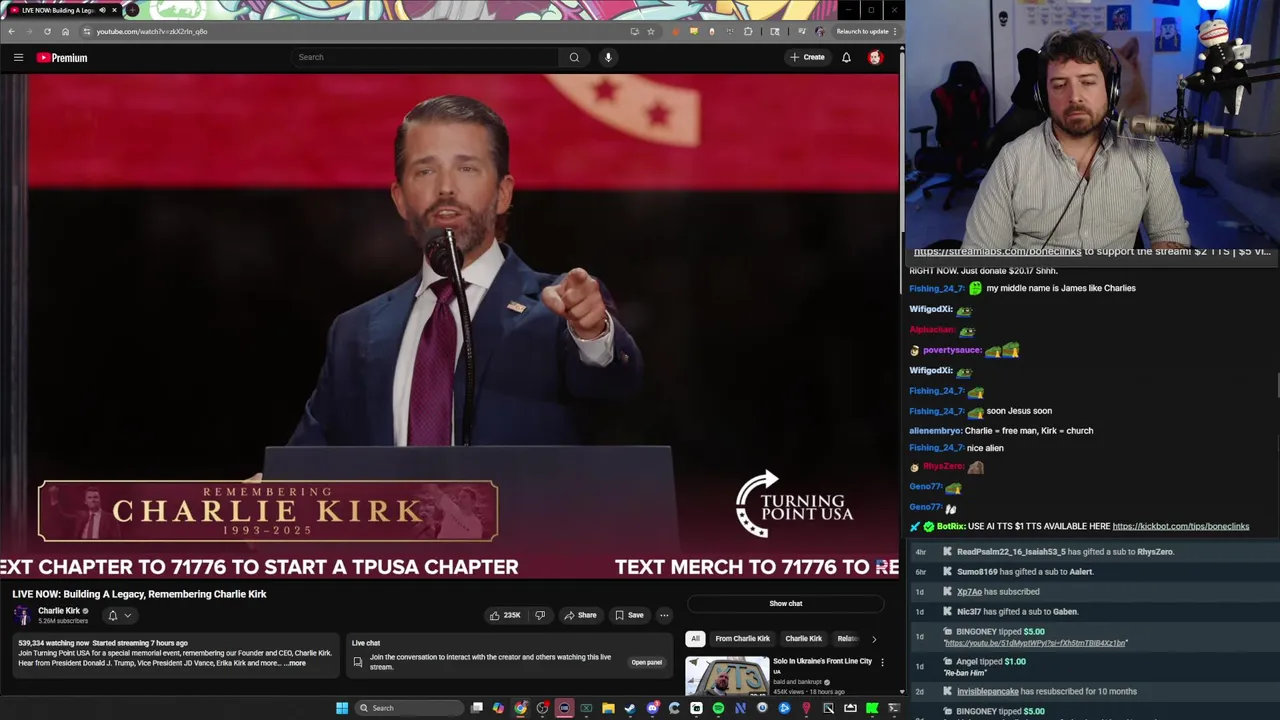The height and width of the screenshot is (720, 1280).
Task: Open File Explorer from the taskbar
Action: [608, 708]
